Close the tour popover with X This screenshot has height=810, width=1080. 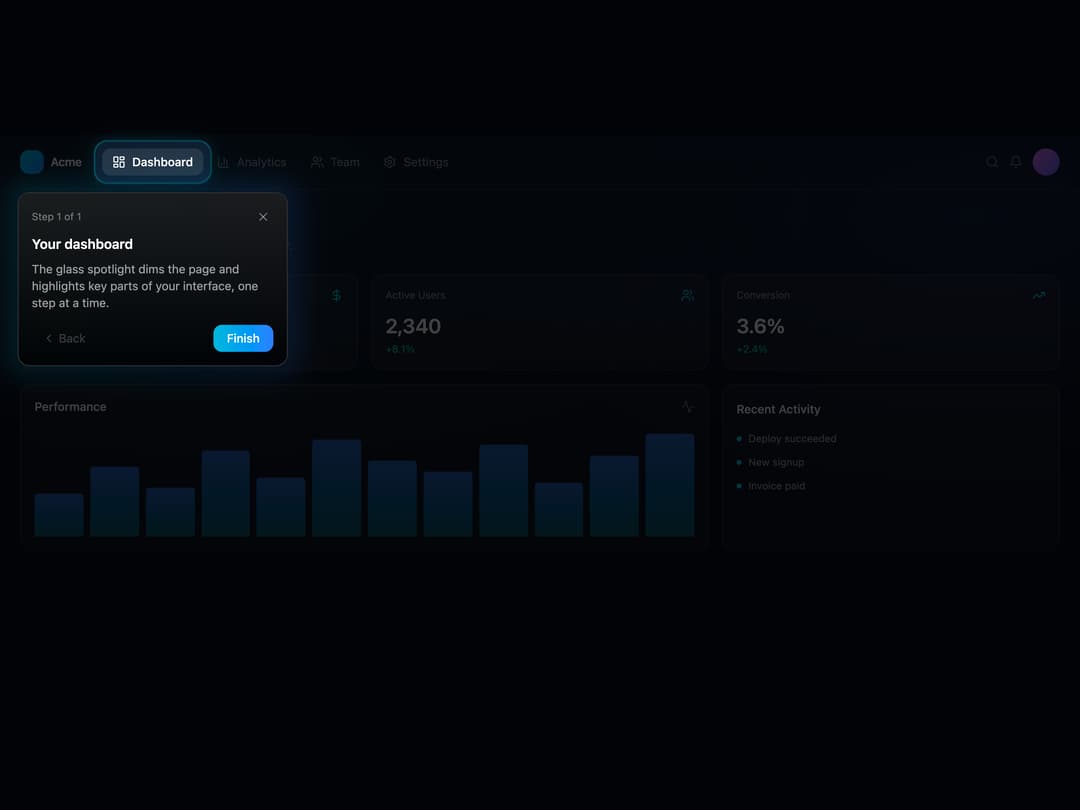263,217
